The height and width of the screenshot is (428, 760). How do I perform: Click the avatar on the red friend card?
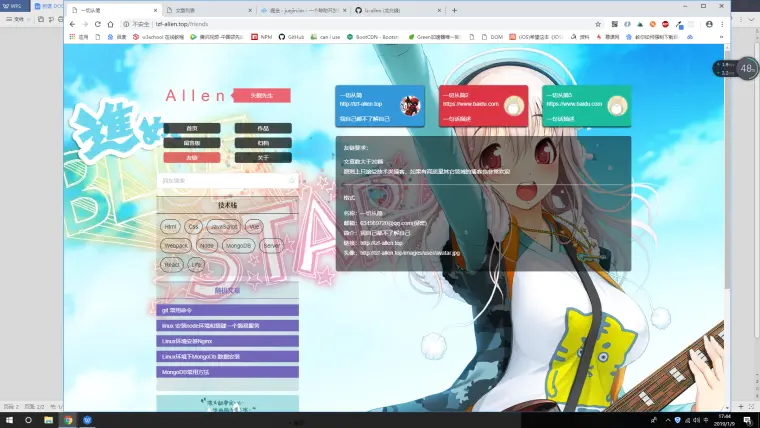(514, 106)
